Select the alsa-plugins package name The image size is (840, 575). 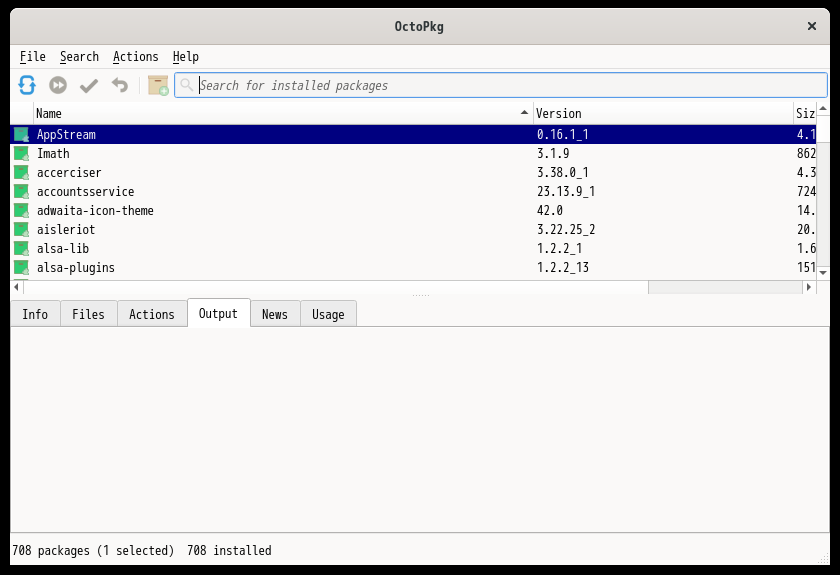(x=76, y=267)
